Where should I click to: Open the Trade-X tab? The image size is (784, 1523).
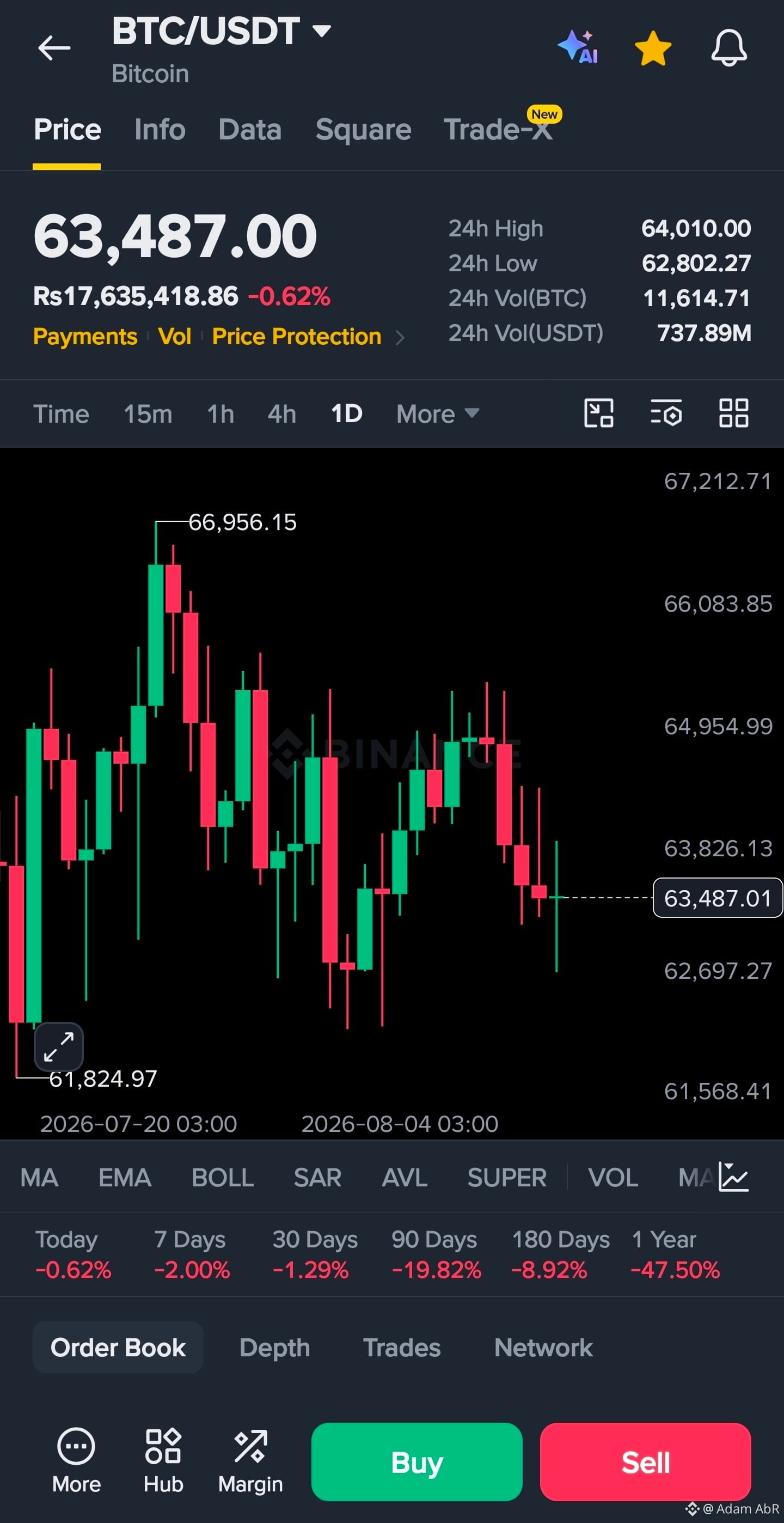click(498, 130)
